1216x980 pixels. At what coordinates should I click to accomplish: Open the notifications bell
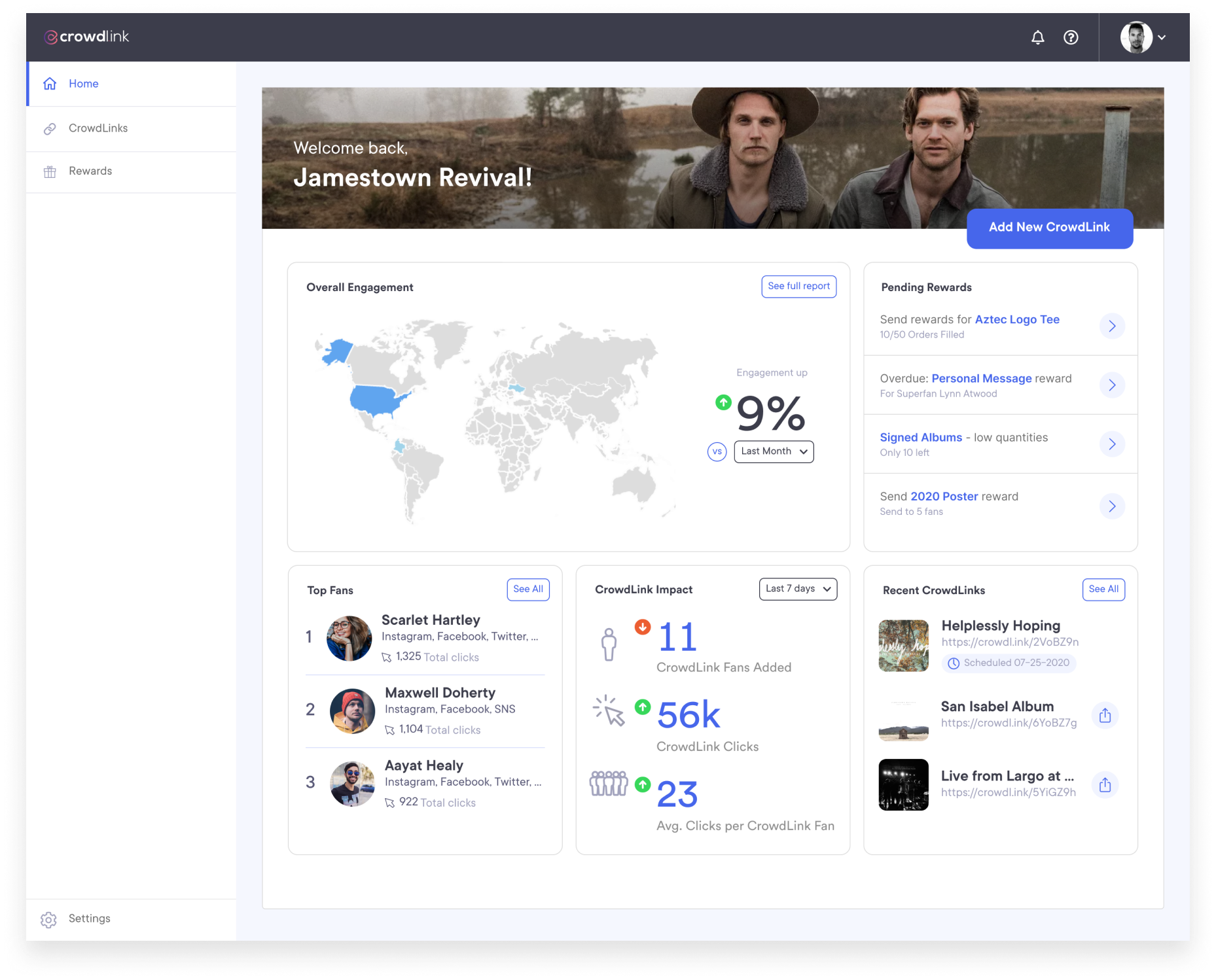point(1037,37)
